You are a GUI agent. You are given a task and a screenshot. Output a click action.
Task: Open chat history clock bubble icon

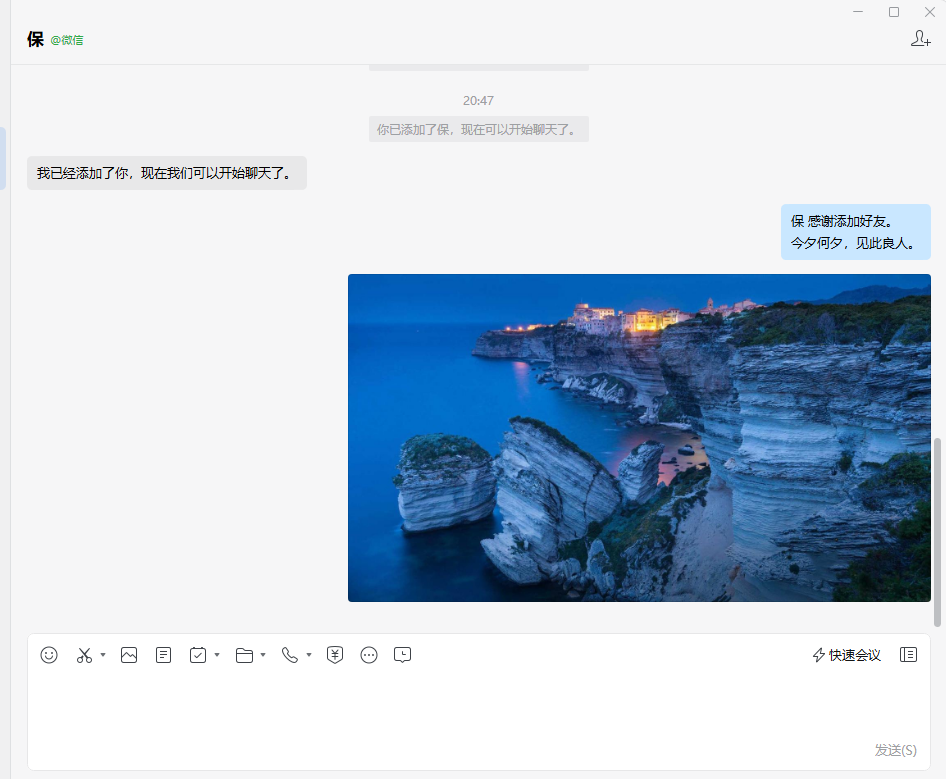[402, 655]
